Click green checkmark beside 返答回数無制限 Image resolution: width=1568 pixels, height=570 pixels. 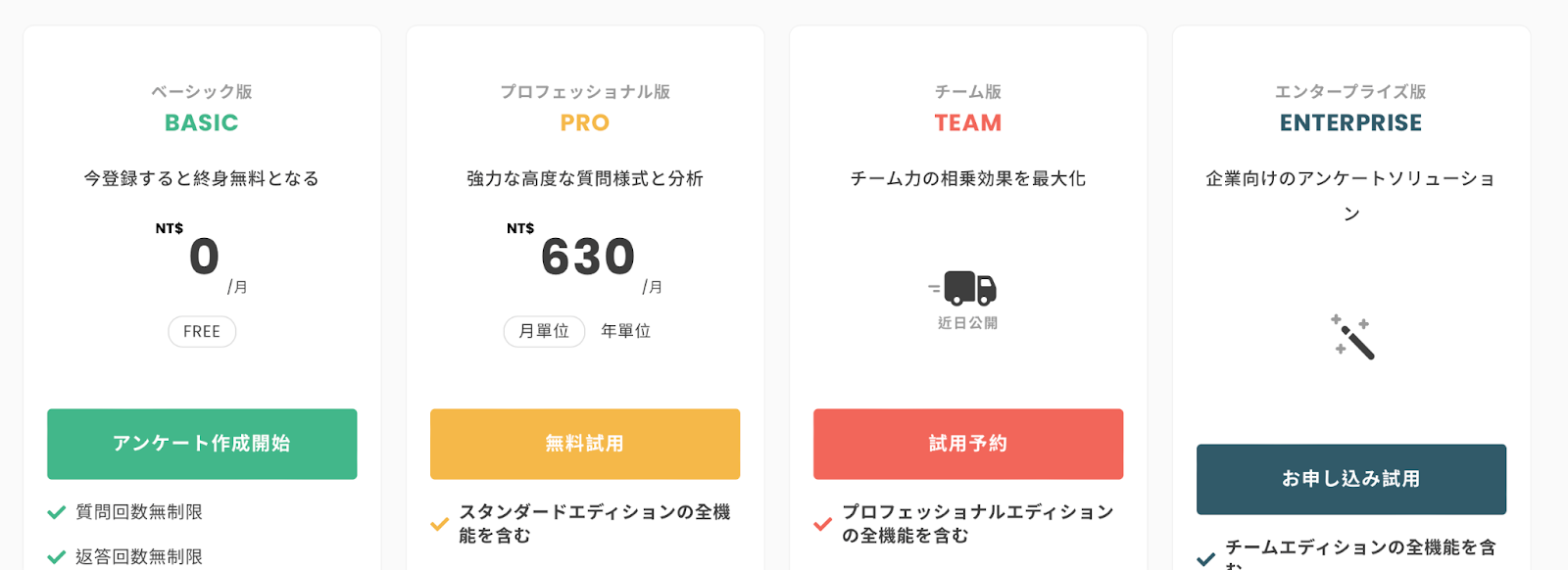pos(57,557)
